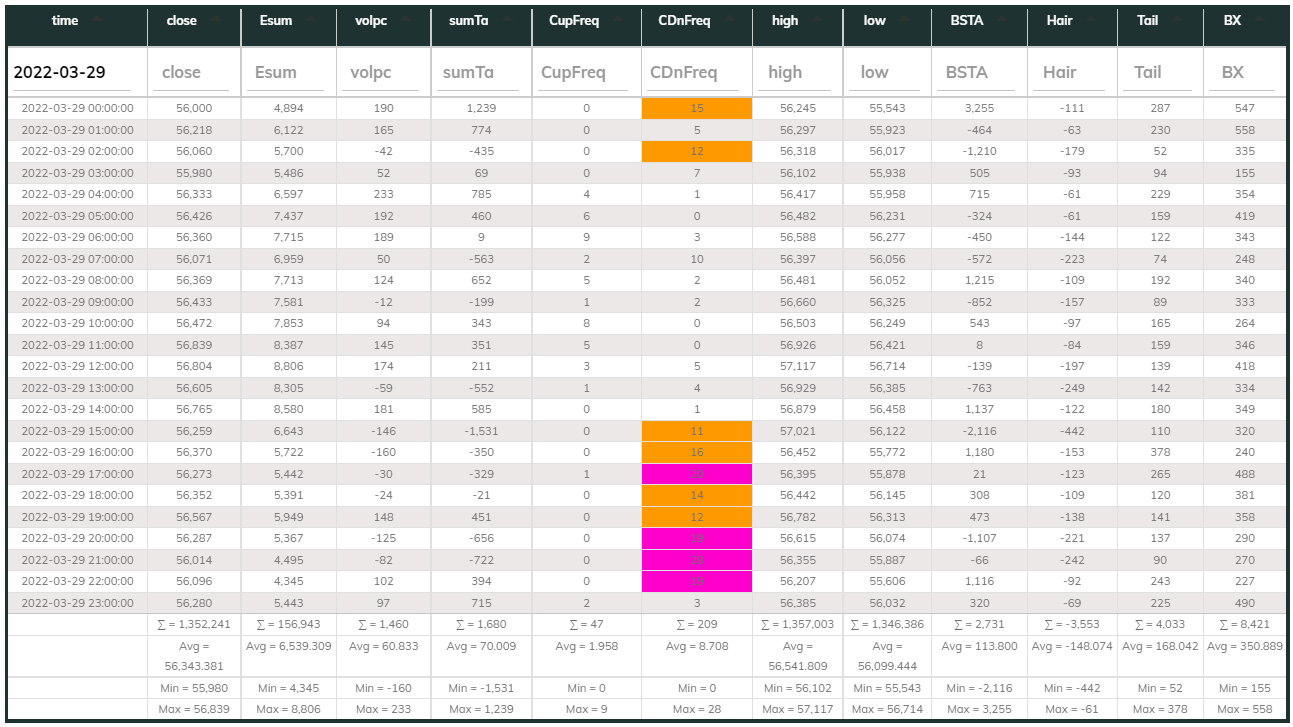This screenshot has width=1293, height=727.
Task: Click the sort arrow beside CDnFreq header
Action: pos(728,20)
